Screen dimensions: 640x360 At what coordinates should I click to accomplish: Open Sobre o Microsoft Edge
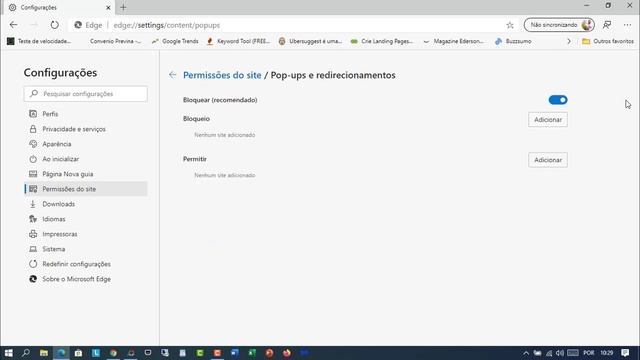pos(86,279)
